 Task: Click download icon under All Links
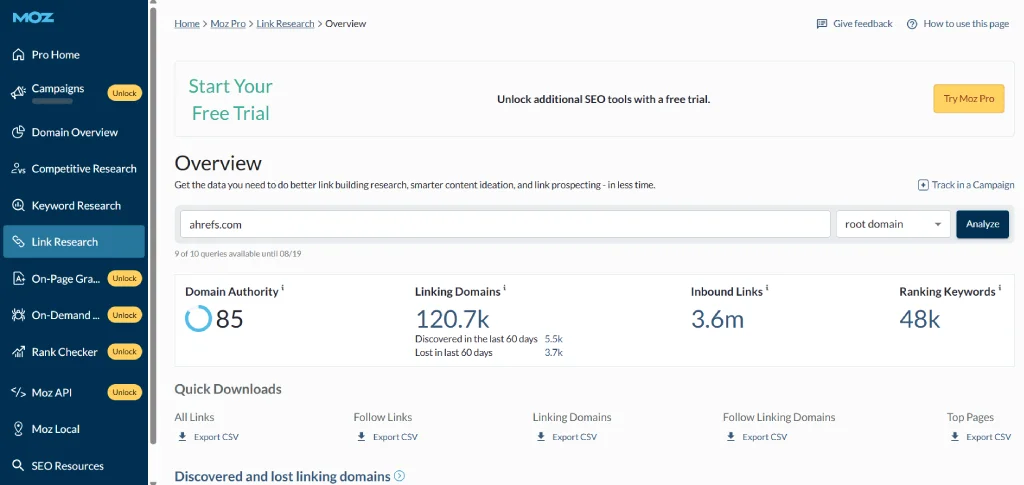point(182,437)
